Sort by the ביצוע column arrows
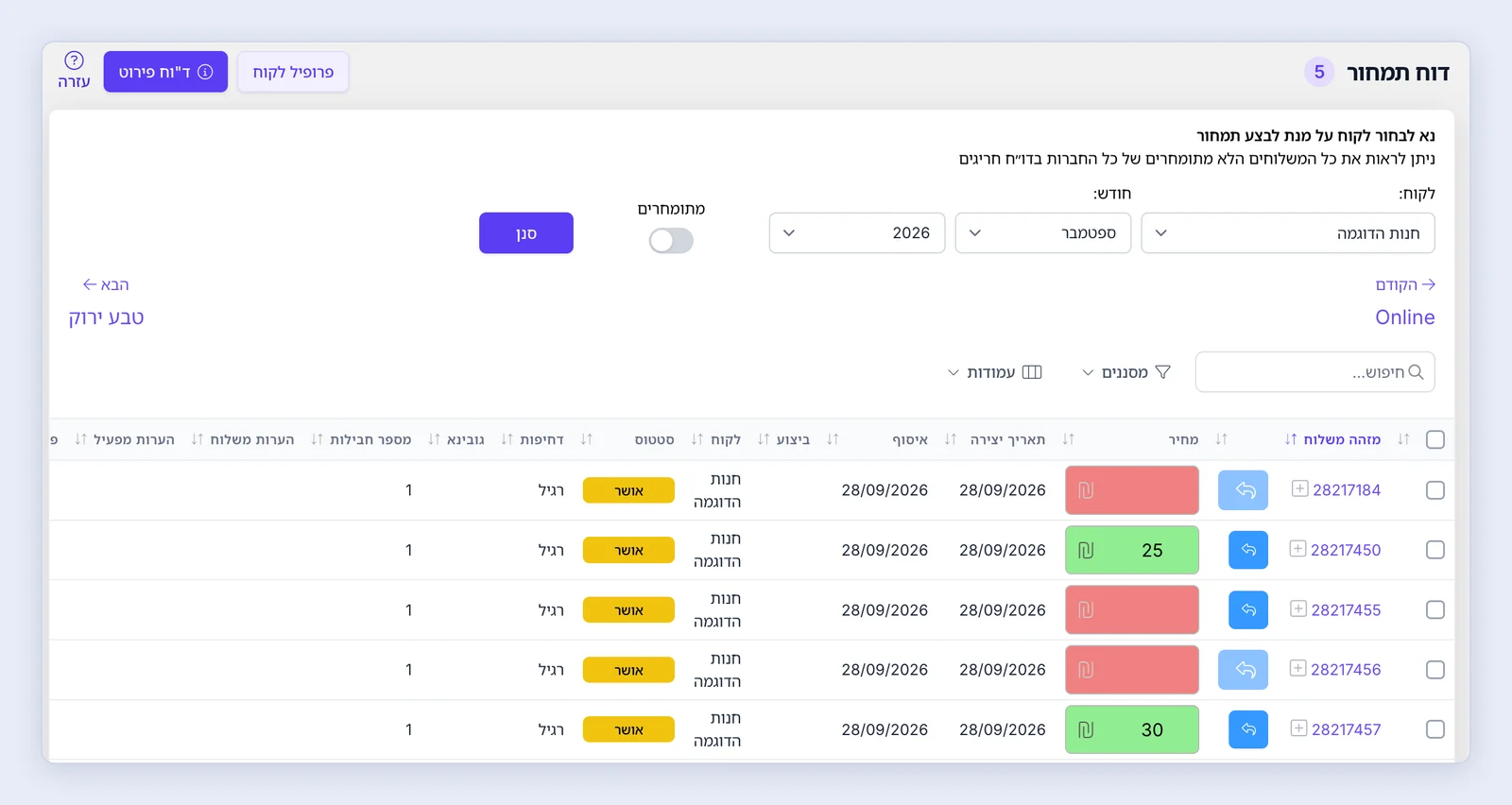 click(x=764, y=439)
